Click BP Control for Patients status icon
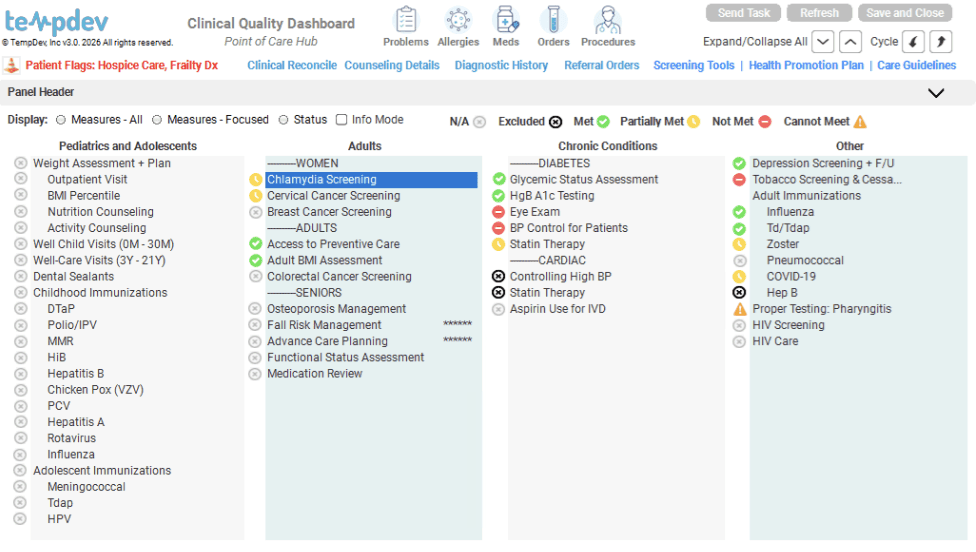976x552 pixels. pyautogui.click(x=499, y=228)
